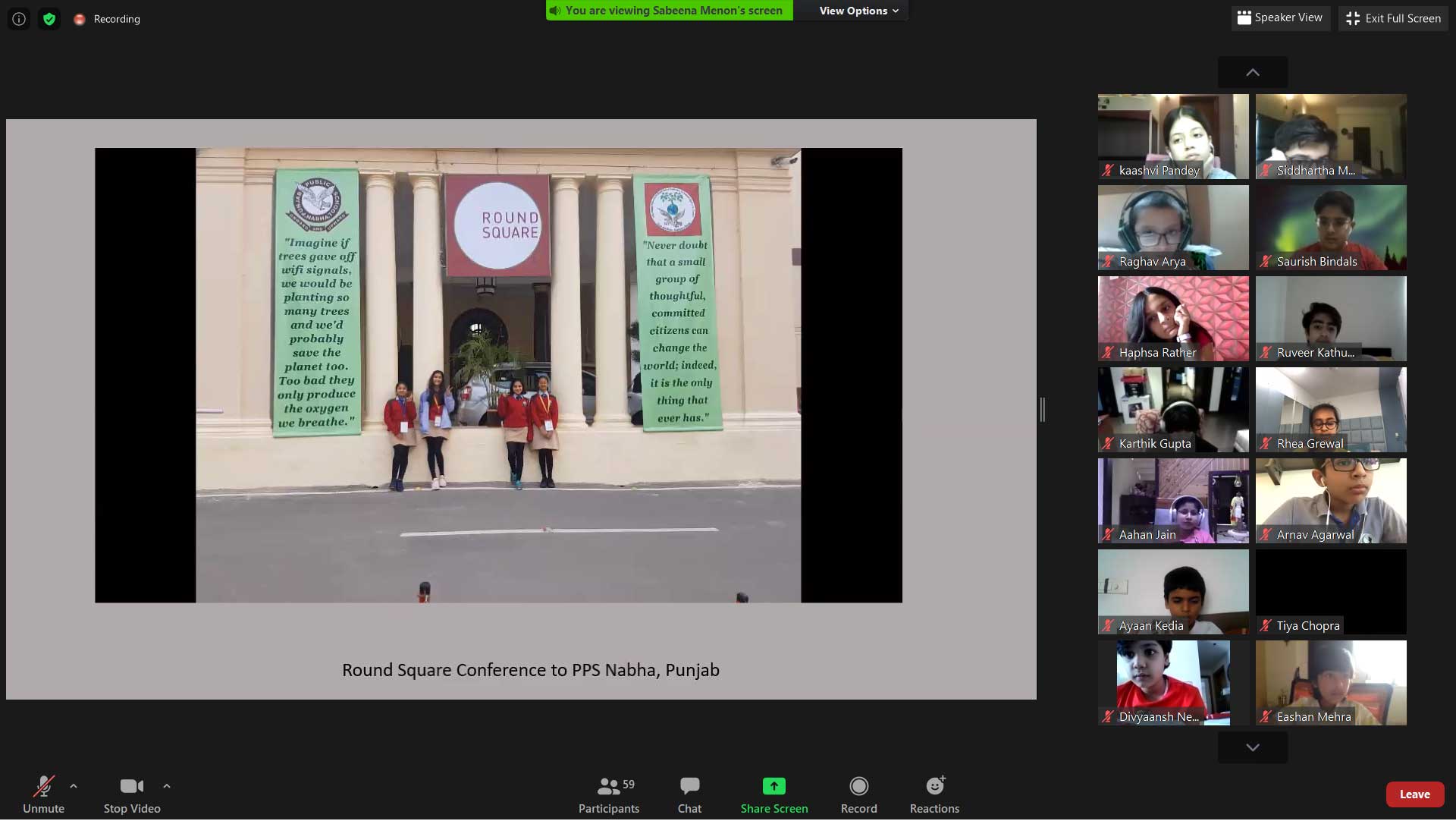Click muted mic icon on Haphsa Rather
Screen dimensions: 1456x821
(1108, 353)
